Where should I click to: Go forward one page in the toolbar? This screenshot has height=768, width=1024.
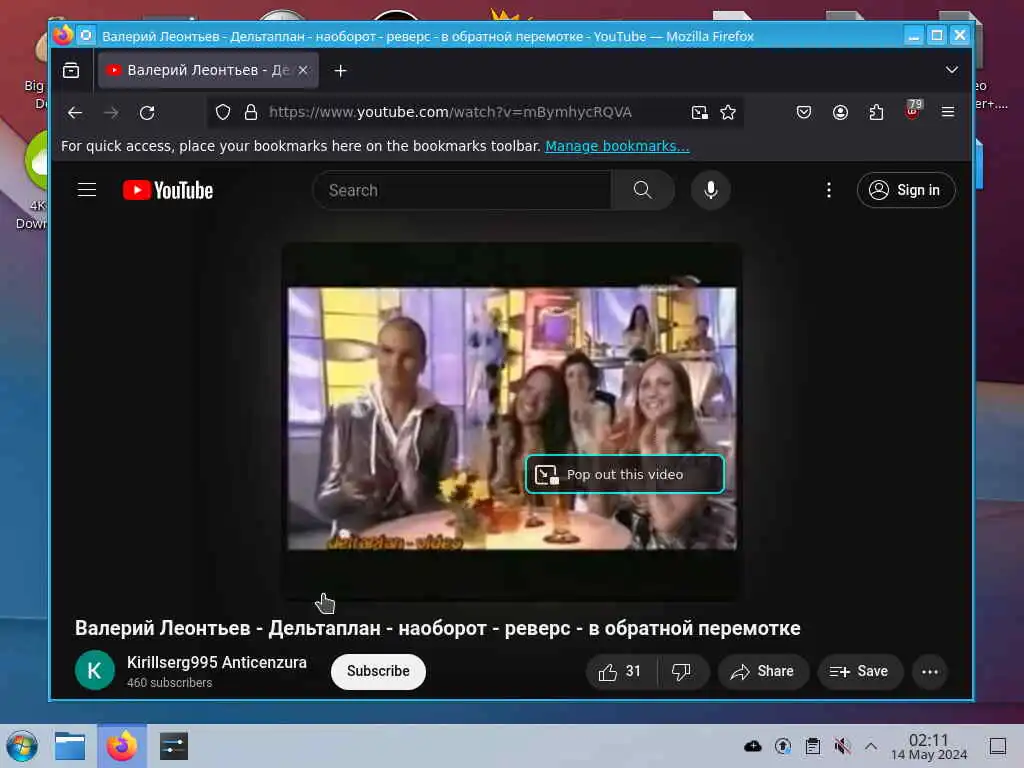111,112
